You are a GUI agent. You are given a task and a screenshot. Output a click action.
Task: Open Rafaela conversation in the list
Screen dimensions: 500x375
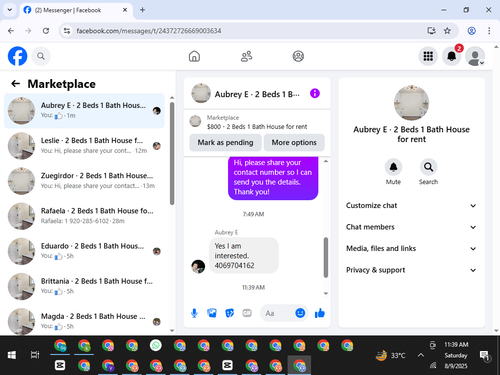(x=84, y=216)
